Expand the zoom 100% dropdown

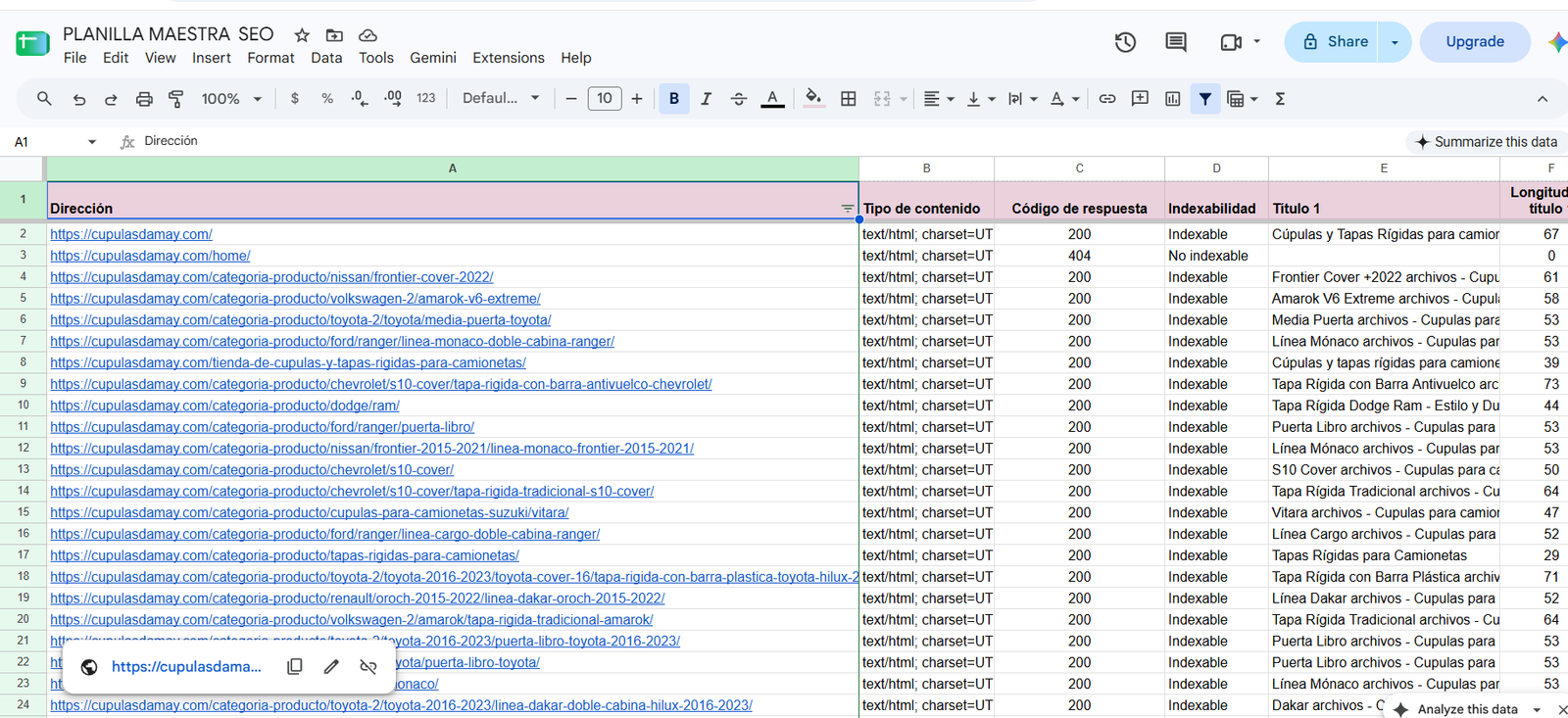coord(232,99)
